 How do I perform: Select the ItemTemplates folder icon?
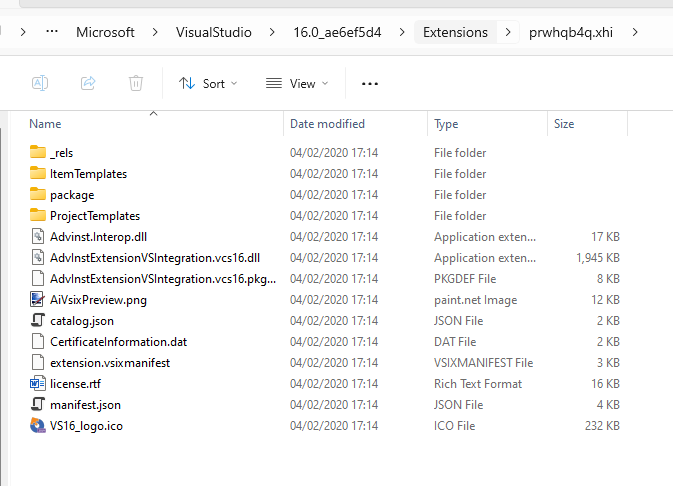coord(38,173)
